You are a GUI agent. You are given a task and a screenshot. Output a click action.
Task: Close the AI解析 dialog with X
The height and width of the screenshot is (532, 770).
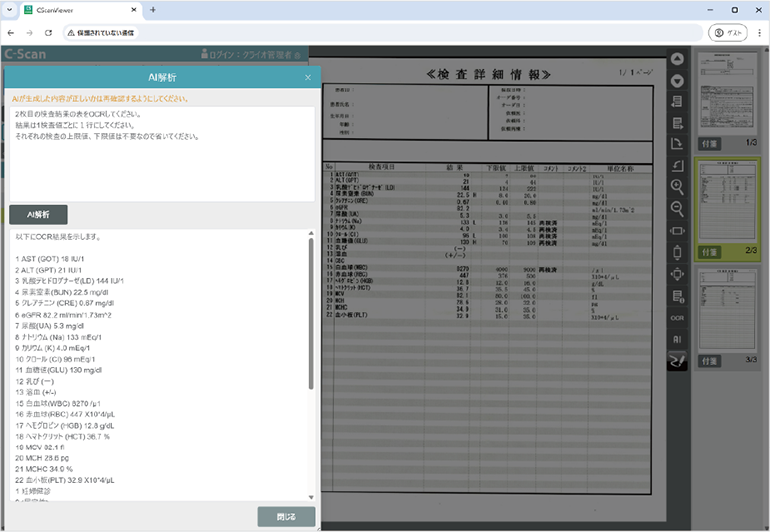308,77
